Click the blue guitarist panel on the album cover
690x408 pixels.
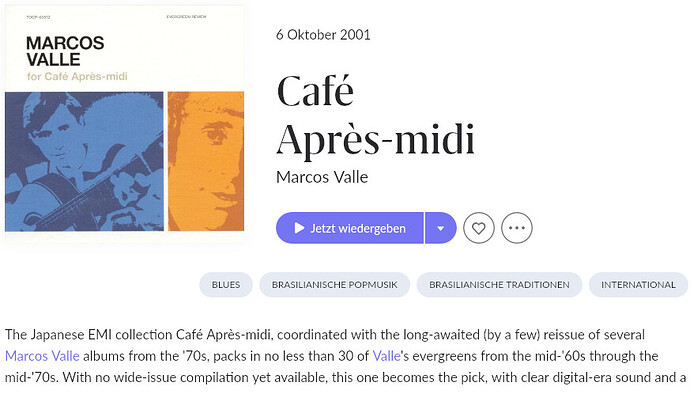pos(84,161)
